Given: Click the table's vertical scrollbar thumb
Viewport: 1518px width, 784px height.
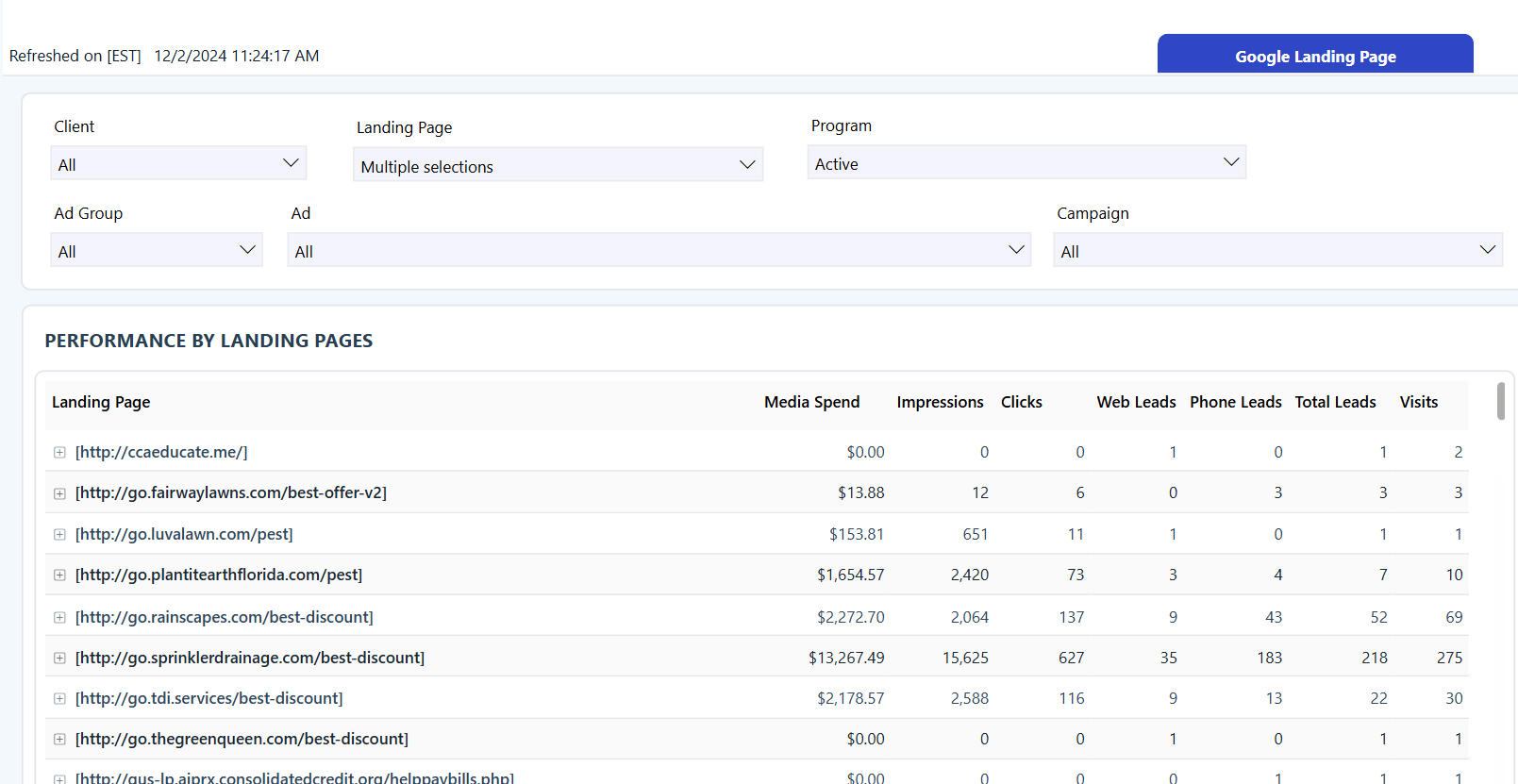Looking at the screenshot, I should [x=1500, y=401].
